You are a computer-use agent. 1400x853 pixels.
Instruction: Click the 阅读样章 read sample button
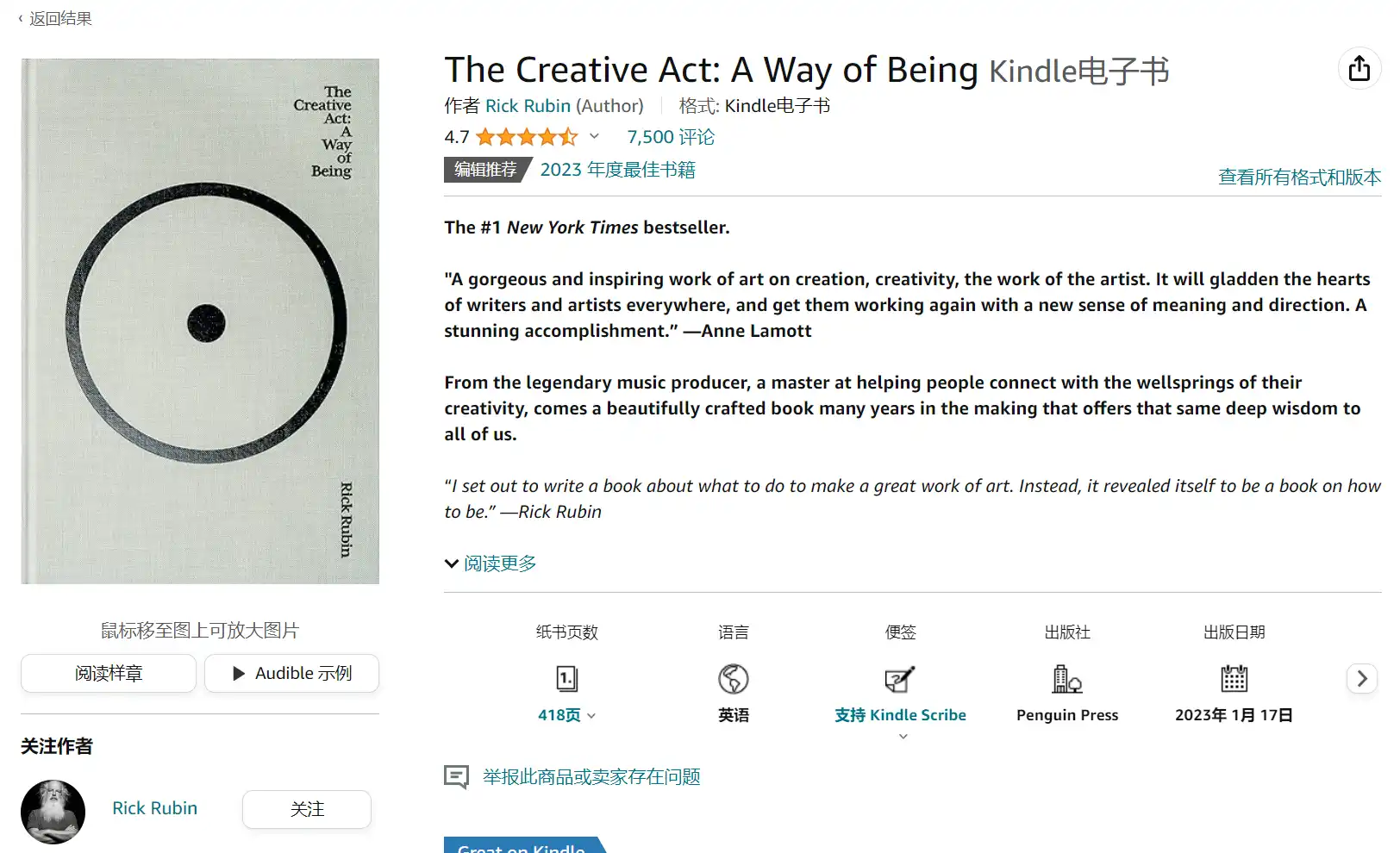pyautogui.click(x=109, y=673)
